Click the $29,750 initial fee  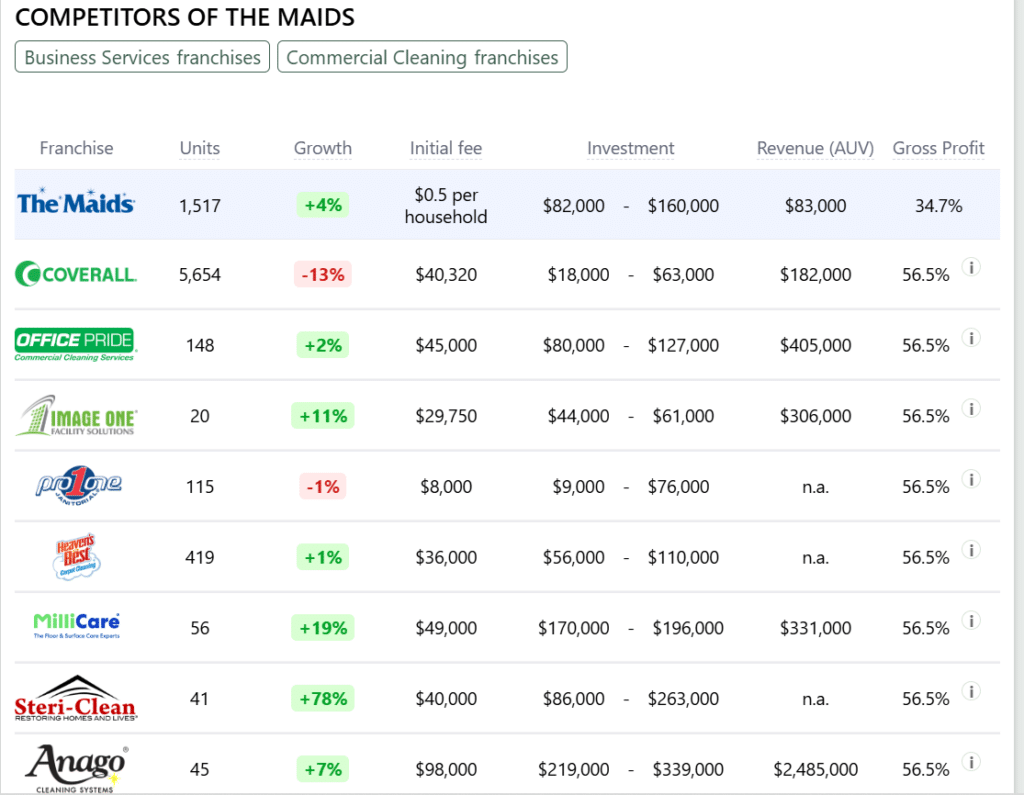pos(446,415)
